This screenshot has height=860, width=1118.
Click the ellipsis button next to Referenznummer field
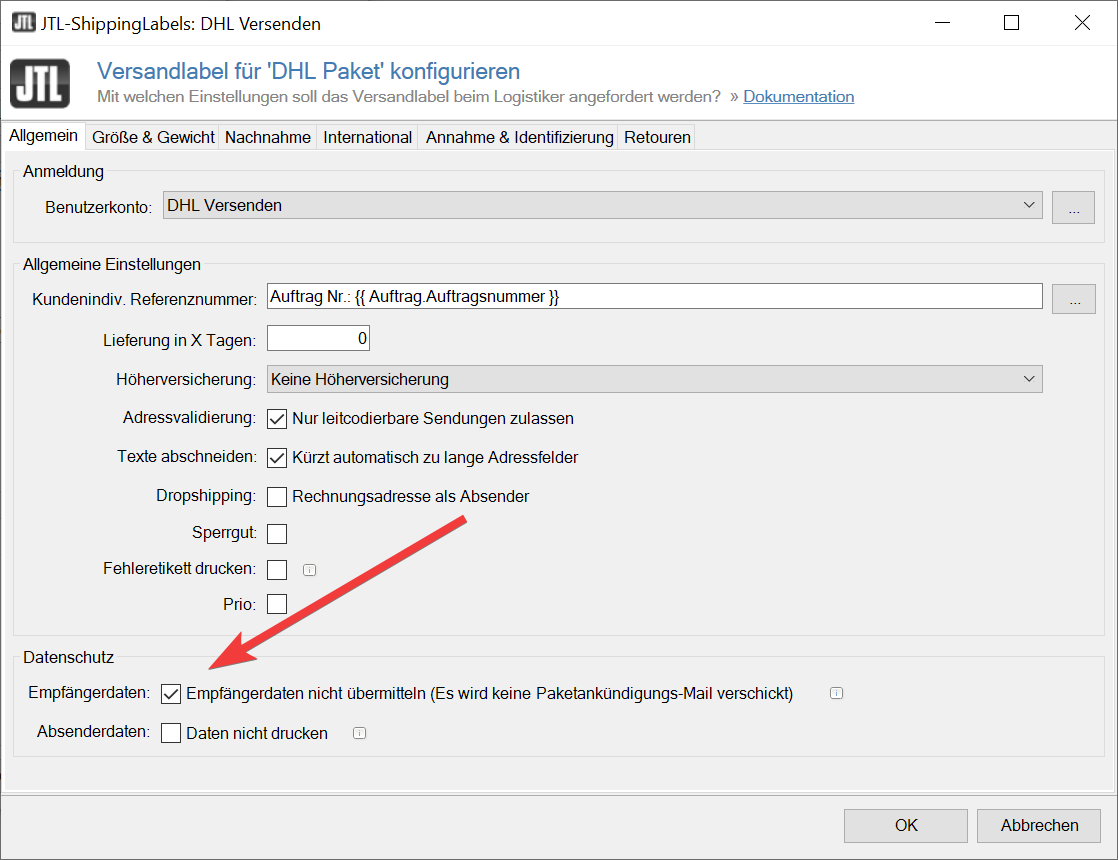1073,298
